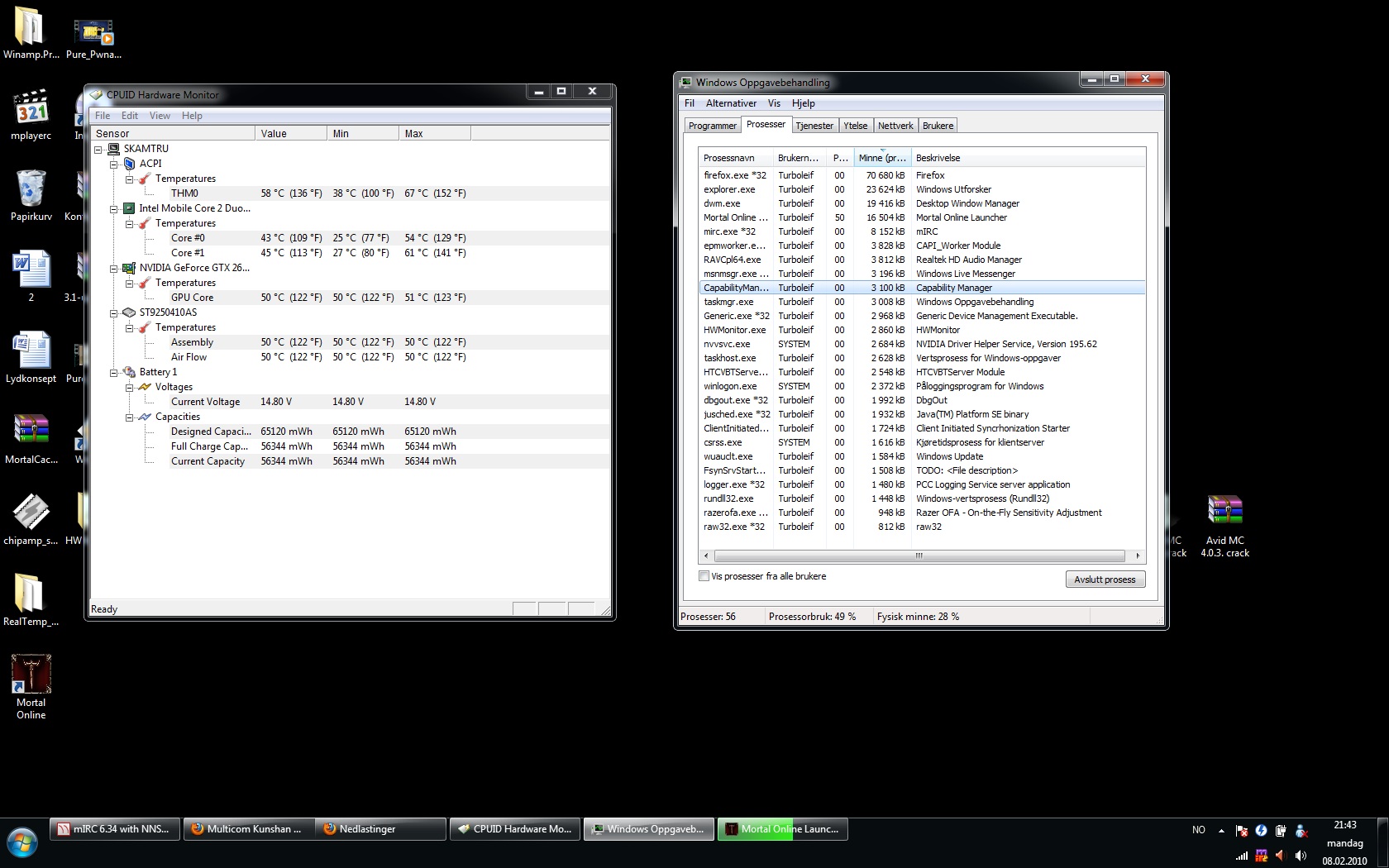Open the Hjelp menu in Task Manager
Screen dimensions: 1389x868
point(803,103)
